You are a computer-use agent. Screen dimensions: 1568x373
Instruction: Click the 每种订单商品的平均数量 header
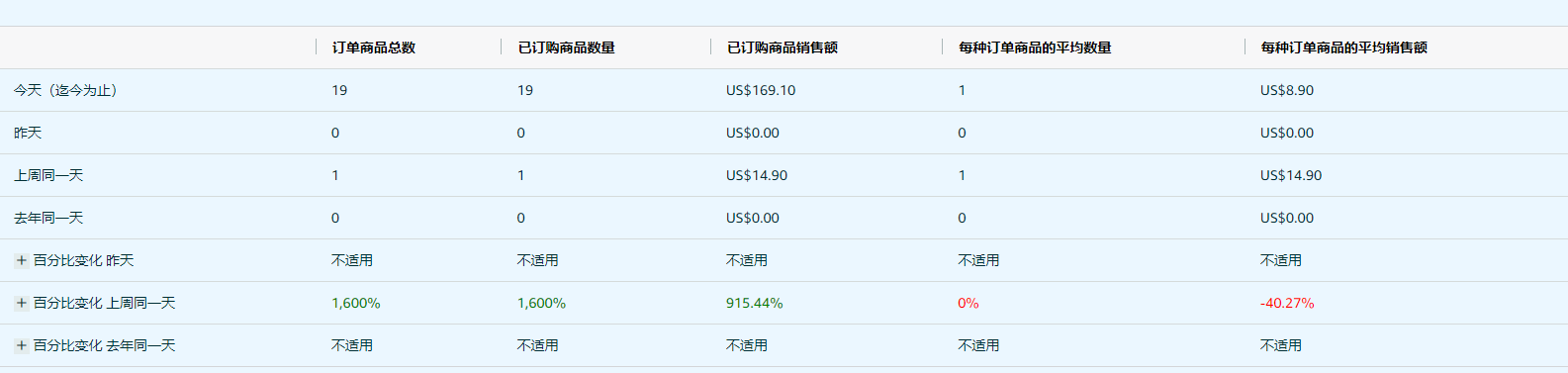click(1035, 47)
